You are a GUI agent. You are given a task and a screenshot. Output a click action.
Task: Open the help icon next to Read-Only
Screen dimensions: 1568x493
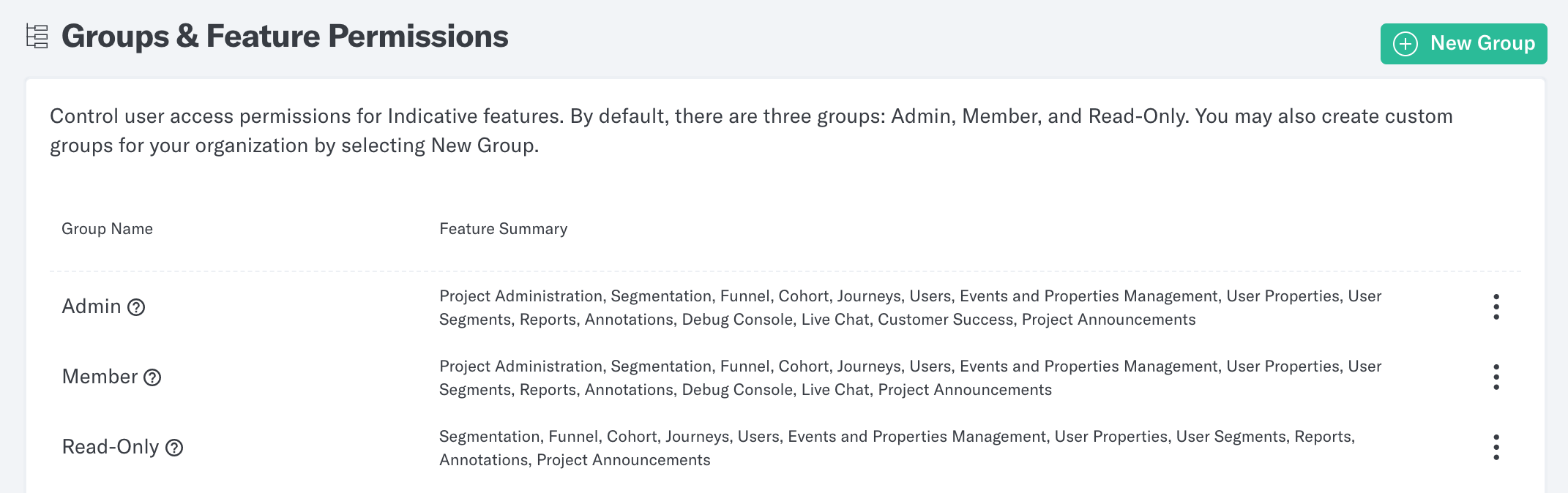(174, 448)
